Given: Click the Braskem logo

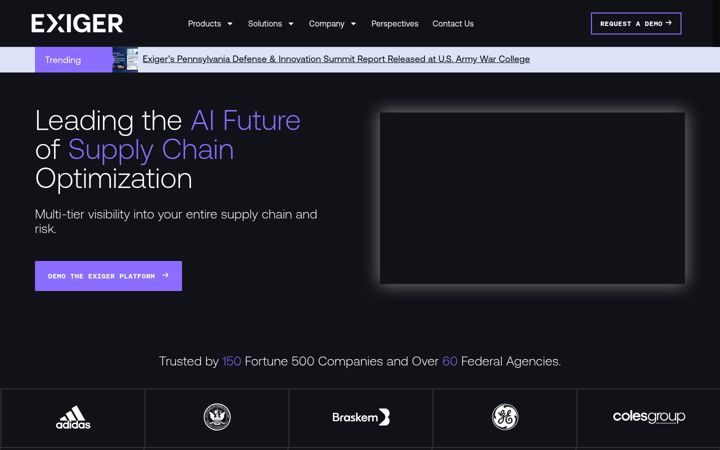Looking at the screenshot, I should [361, 417].
